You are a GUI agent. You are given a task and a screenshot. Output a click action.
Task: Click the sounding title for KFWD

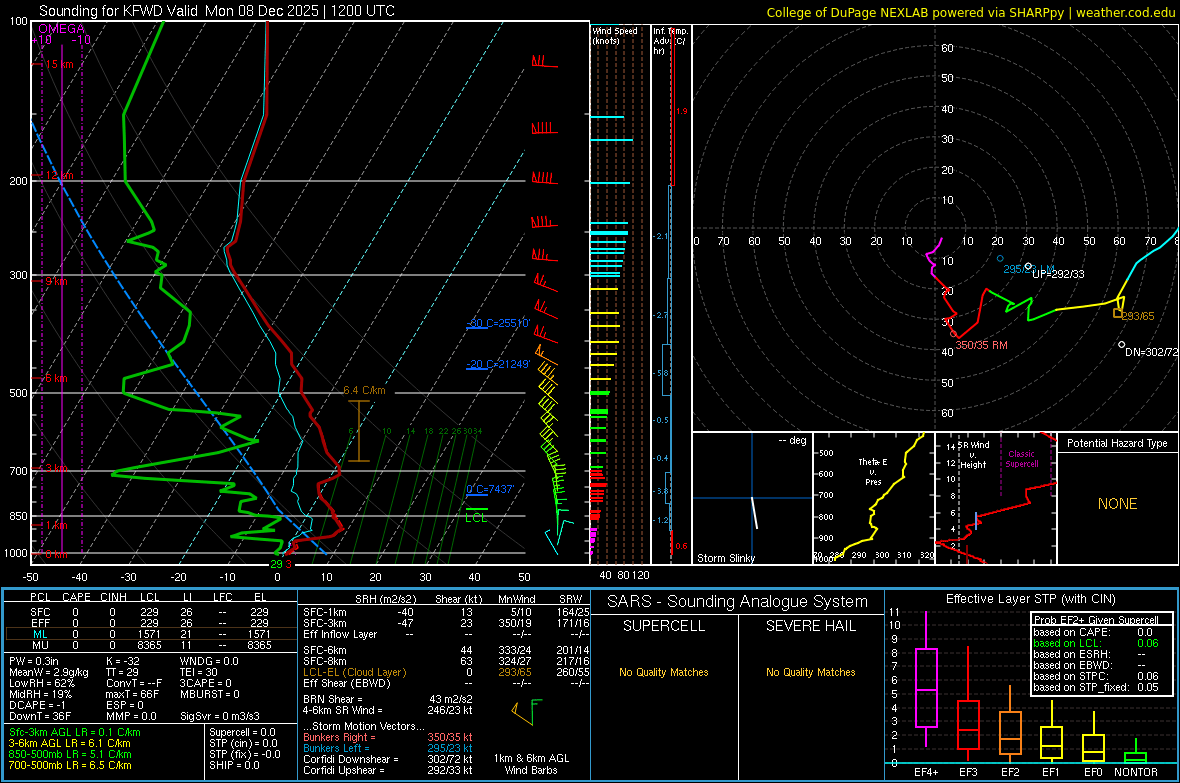[x=217, y=11]
